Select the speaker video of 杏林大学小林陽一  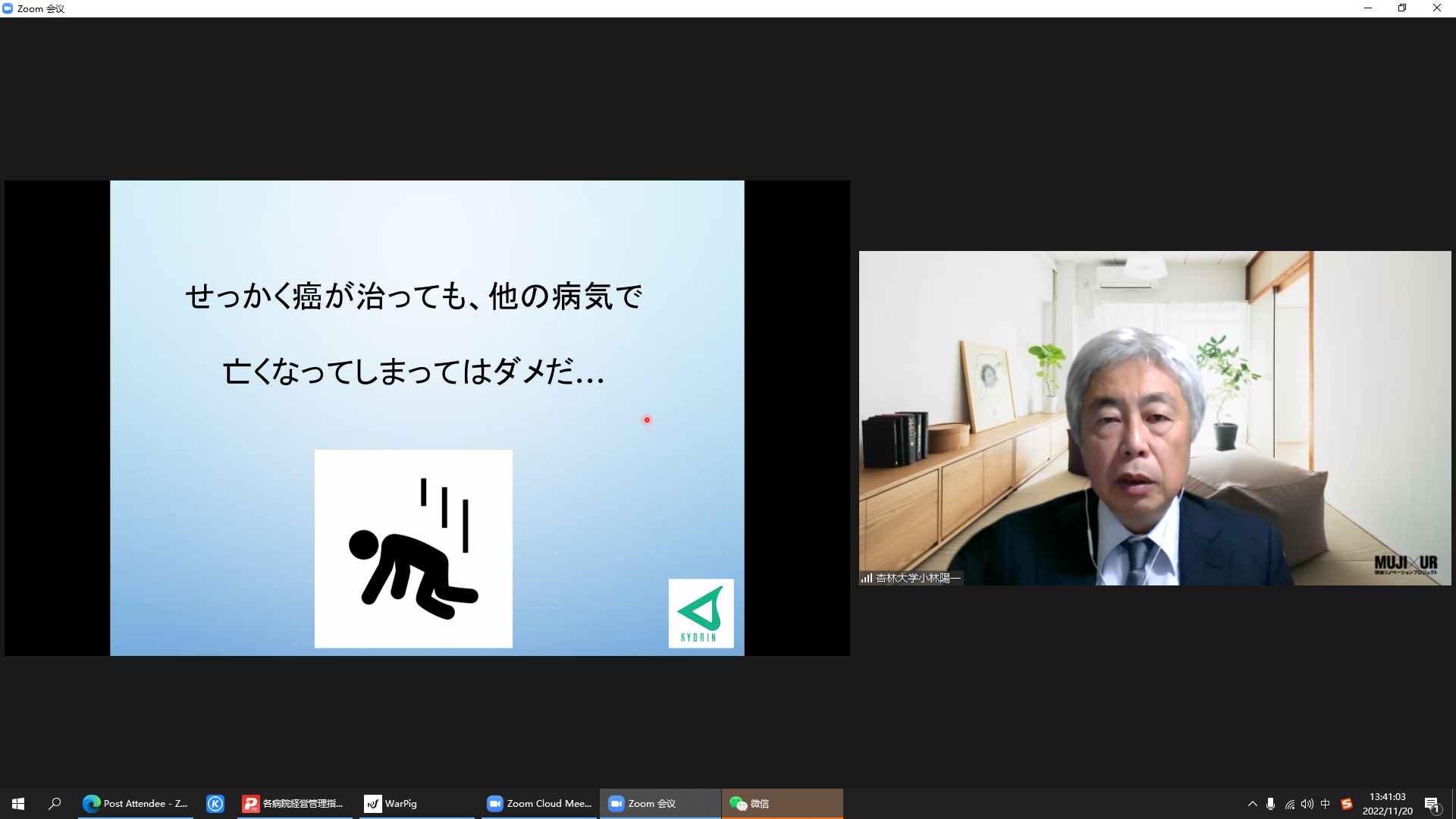1154,417
